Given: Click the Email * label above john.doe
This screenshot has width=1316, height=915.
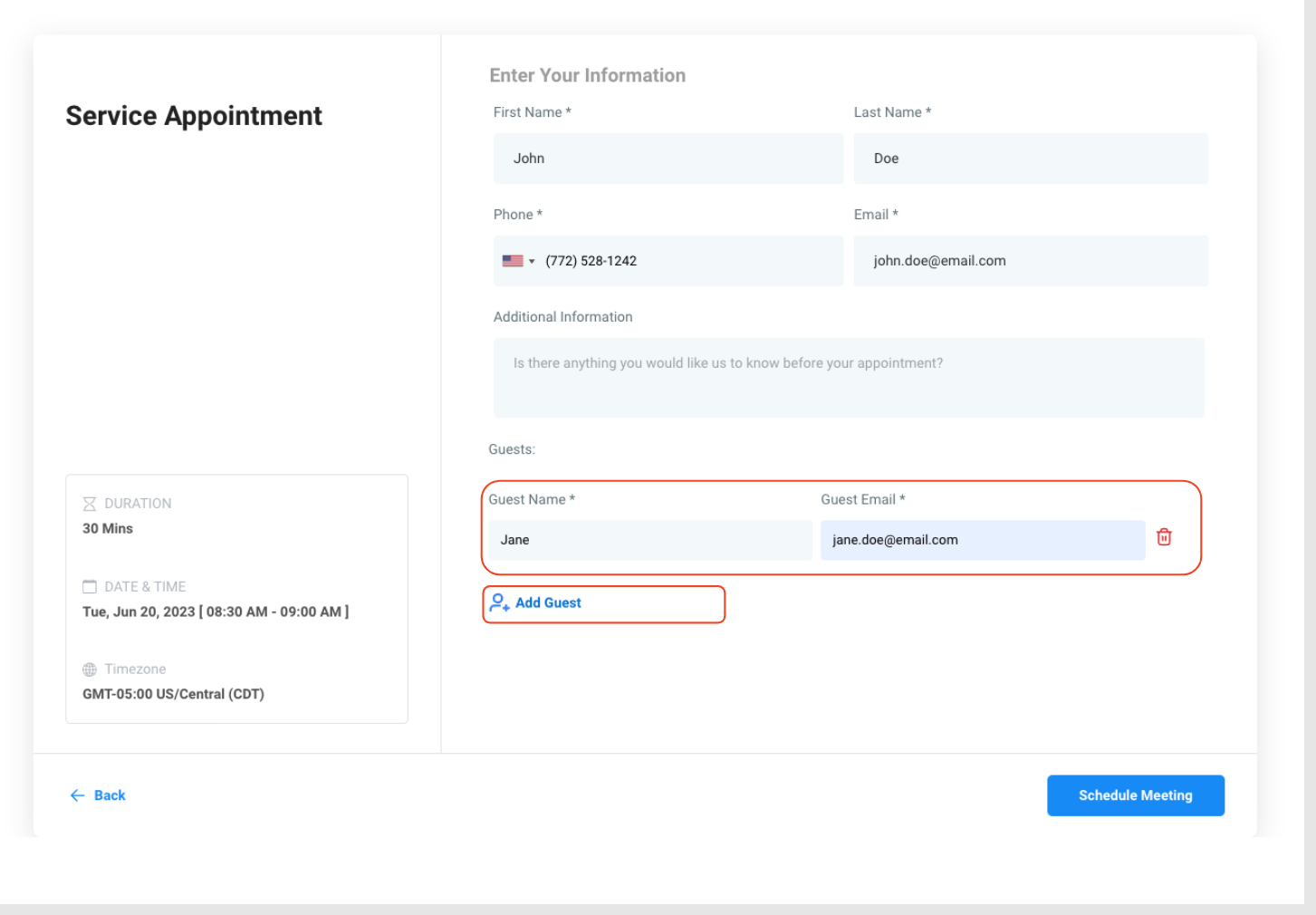Looking at the screenshot, I should [876, 215].
